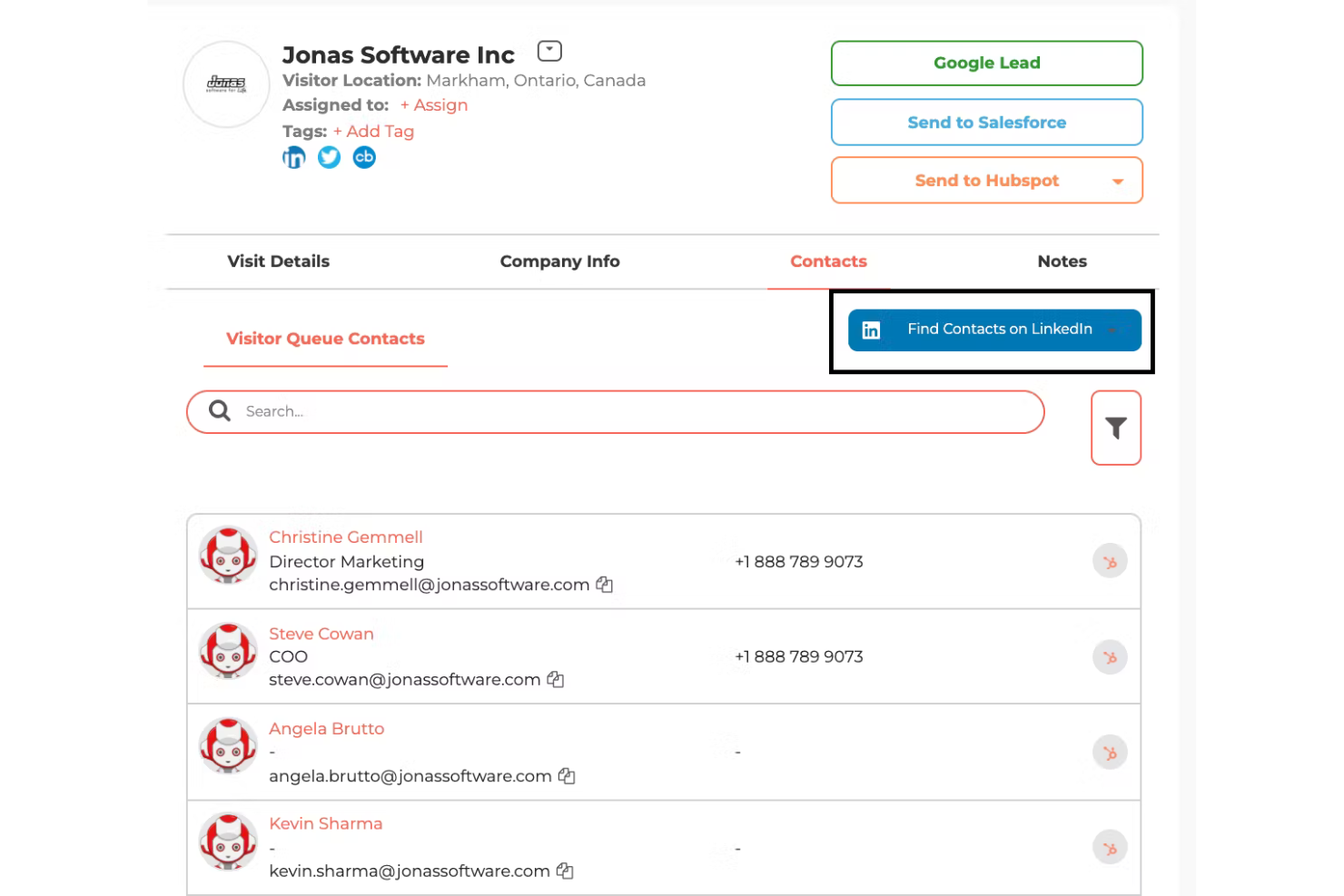
Task: Open dropdown next to Jonas Software Inc
Action: [x=549, y=51]
